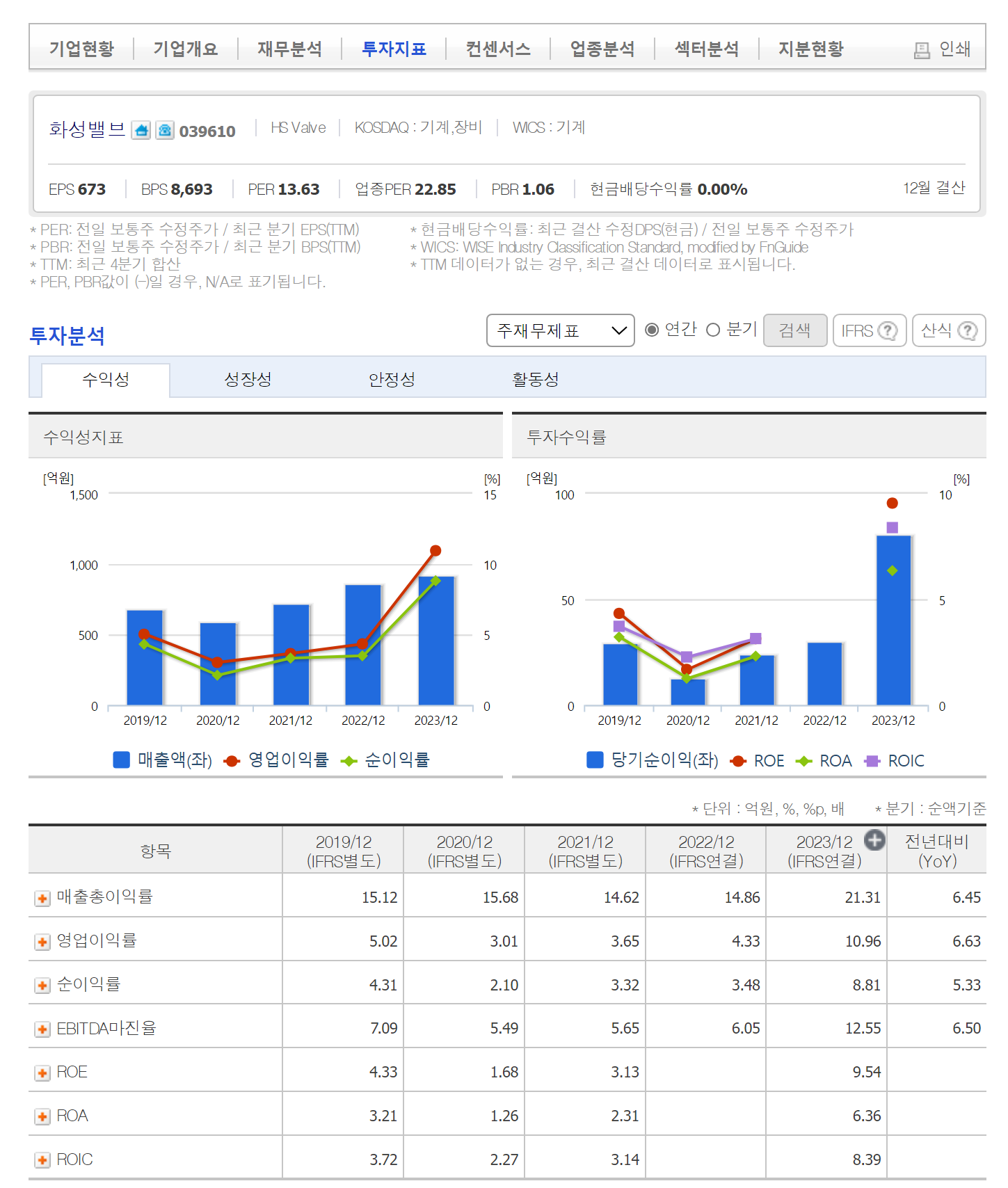The image size is (1008, 1188).
Task: Click the ROA 2020/12 value 1.26
Action: point(504,1116)
